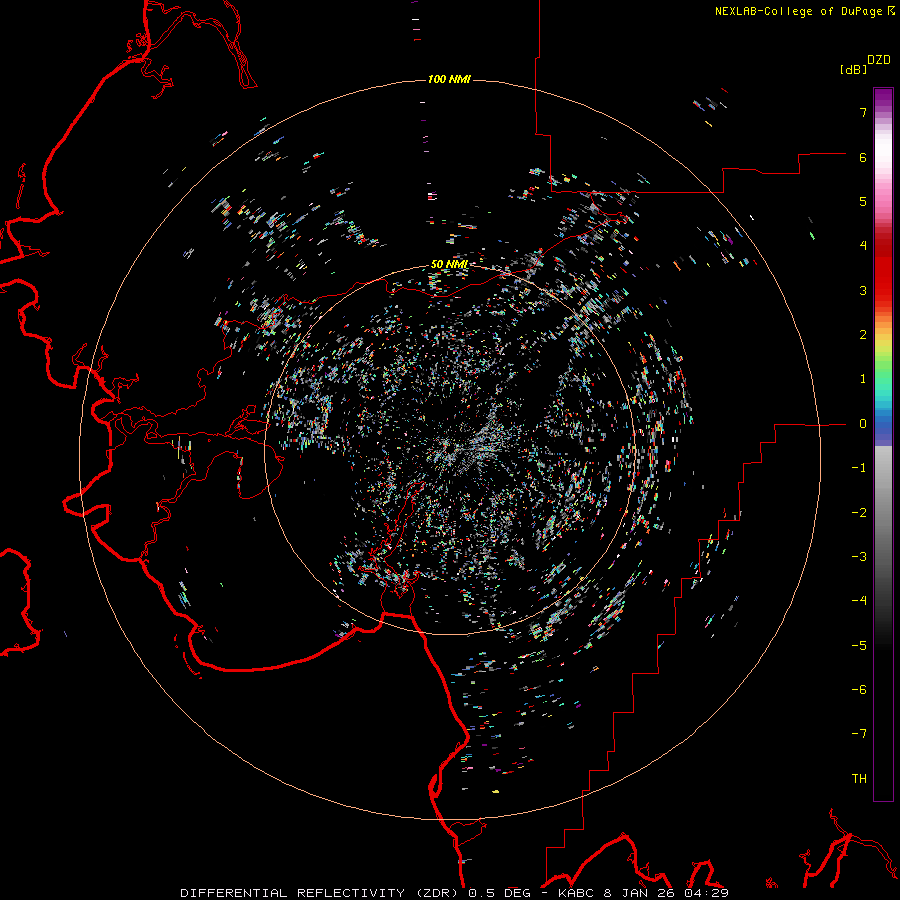The width and height of the screenshot is (900, 900).
Task: Click the KABC station identifier in caption
Action: [576, 893]
